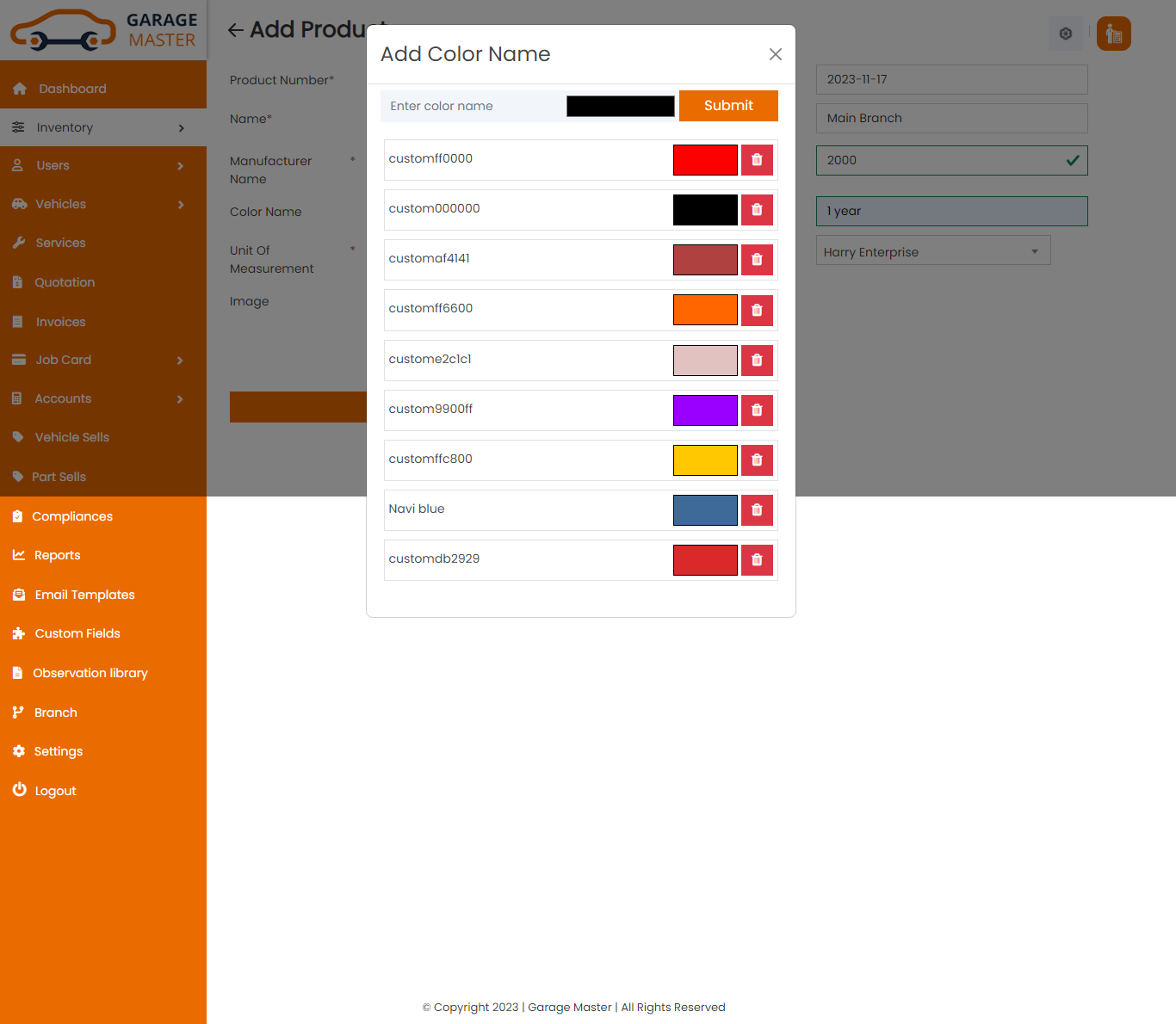
Task: Remove the custom9900ff color with trash icon
Action: click(757, 410)
